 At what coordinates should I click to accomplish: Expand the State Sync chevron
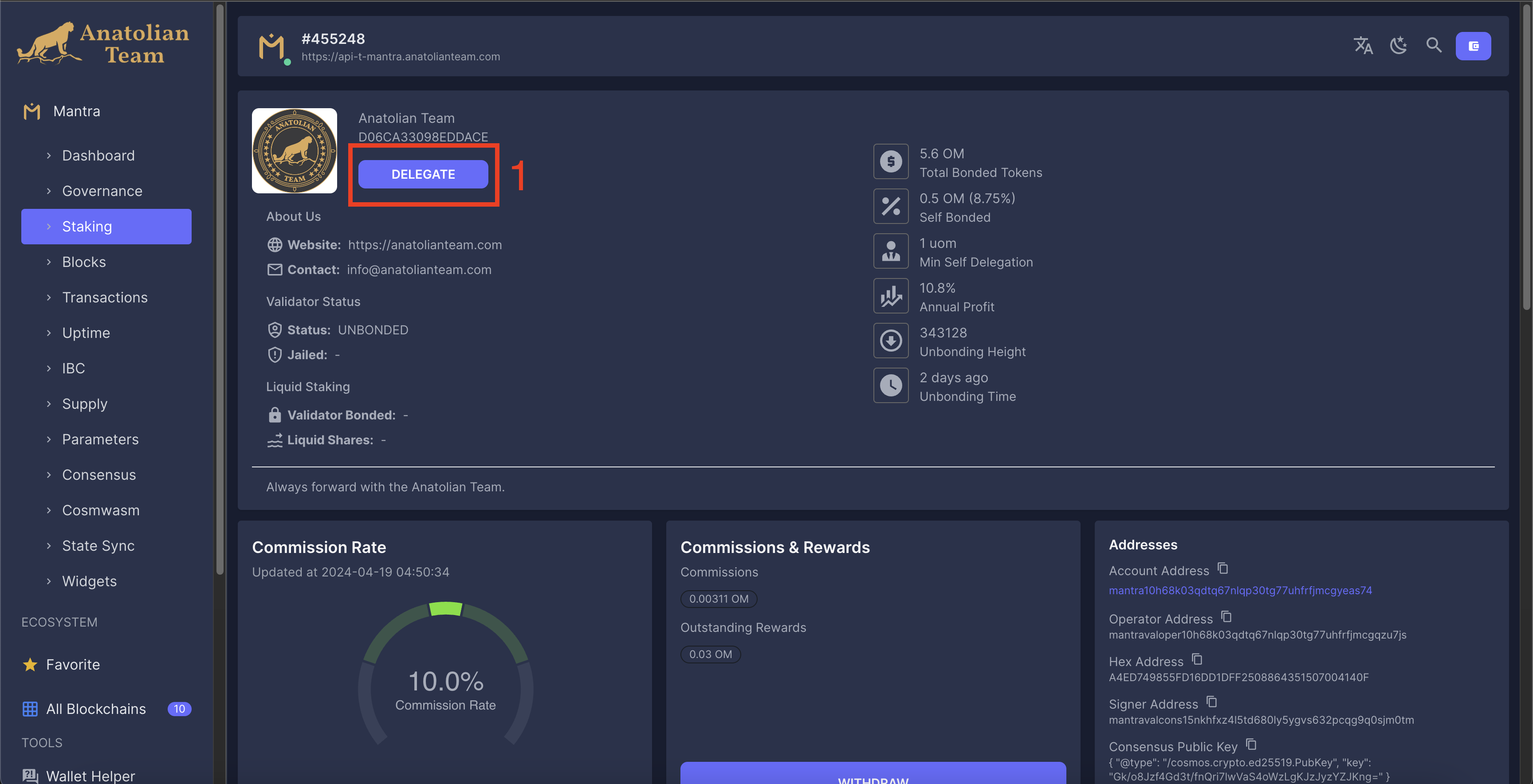49,546
